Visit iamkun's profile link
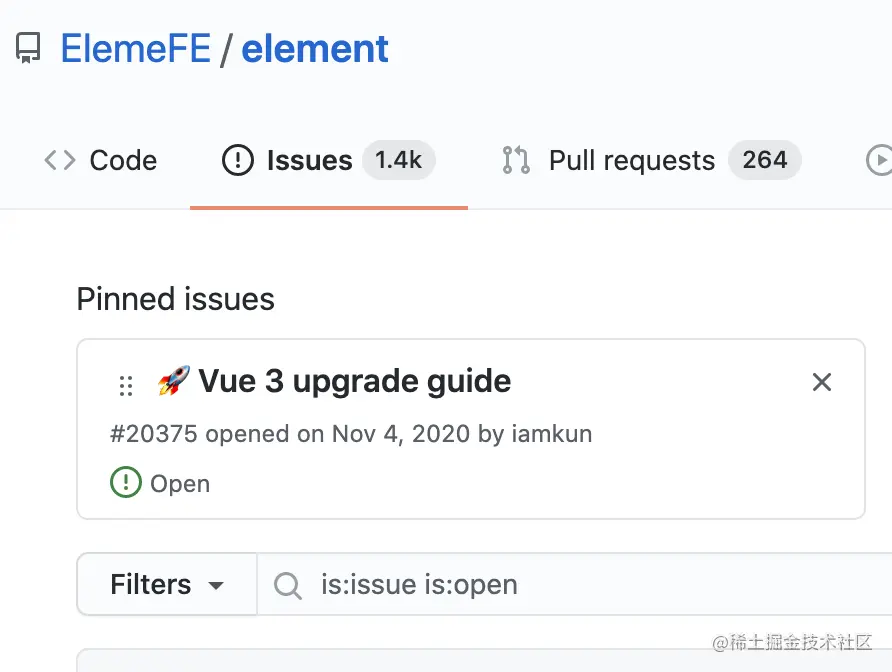 (551, 433)
